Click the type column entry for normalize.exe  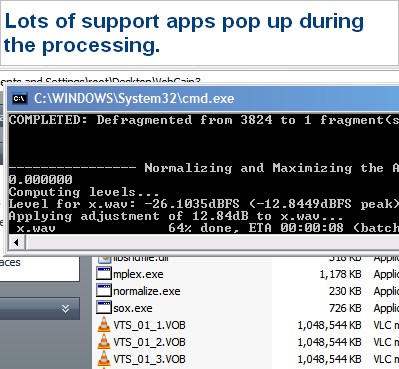[x=386, y=291]
